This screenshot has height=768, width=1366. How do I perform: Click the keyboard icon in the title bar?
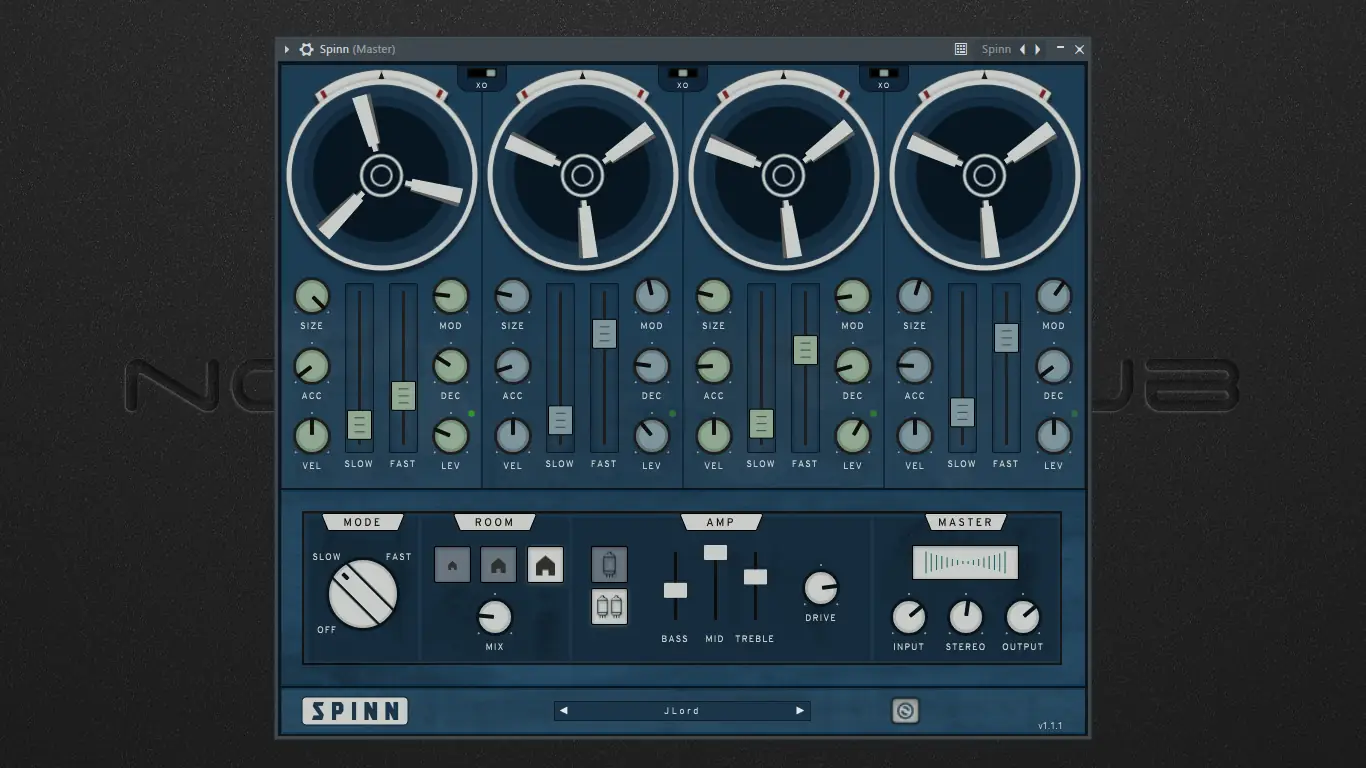961,48
